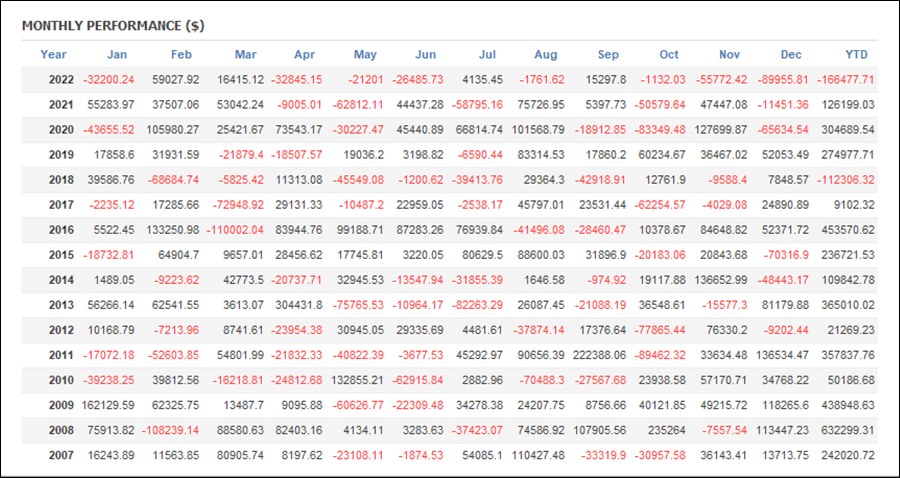Select the 2016 year row label
Image resolution: width=900 pixels, height=478 pixels.
click(x=61, y=230)
